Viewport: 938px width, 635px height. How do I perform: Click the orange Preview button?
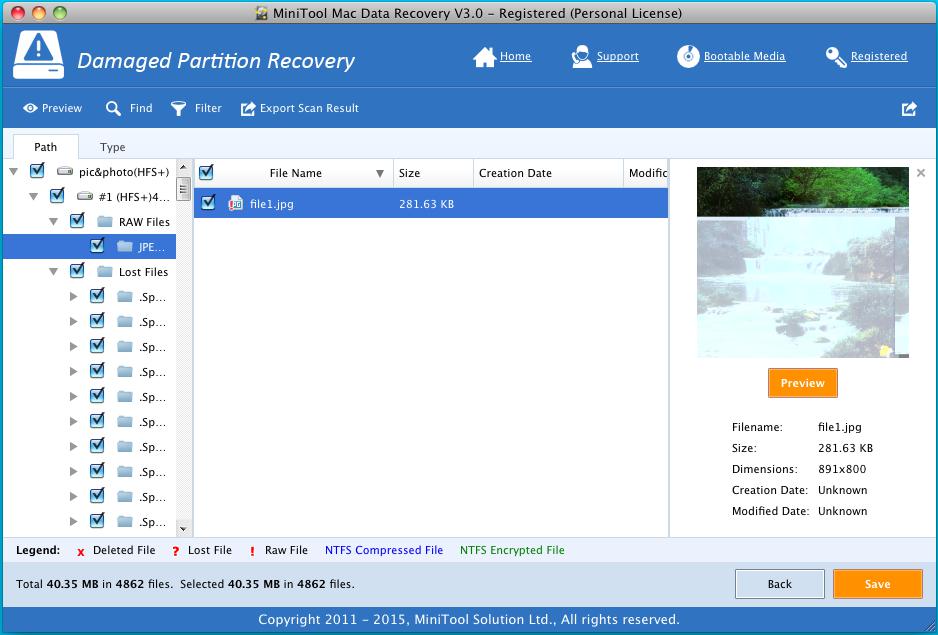(803, 383)
